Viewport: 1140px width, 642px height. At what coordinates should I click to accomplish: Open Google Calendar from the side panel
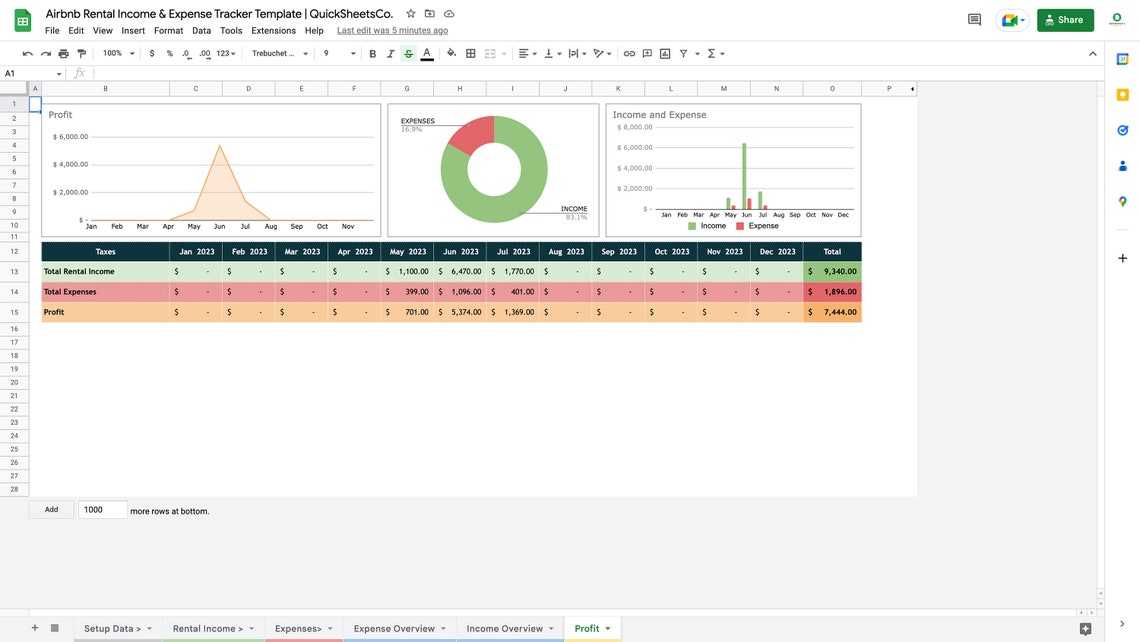tap(1122, 58)
